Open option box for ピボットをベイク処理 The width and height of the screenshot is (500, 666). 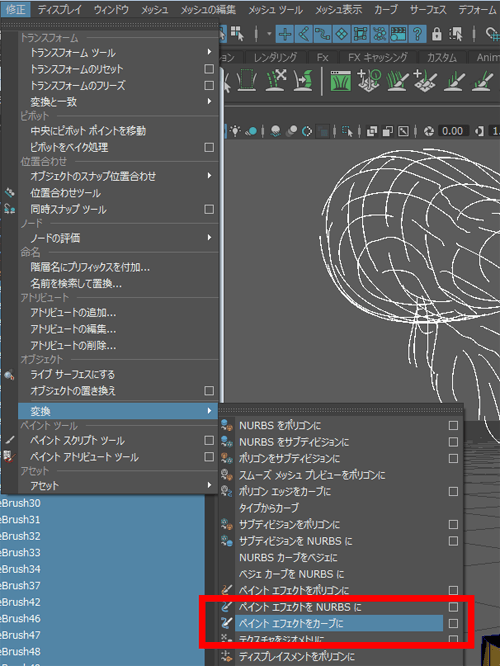coord(209,147)
